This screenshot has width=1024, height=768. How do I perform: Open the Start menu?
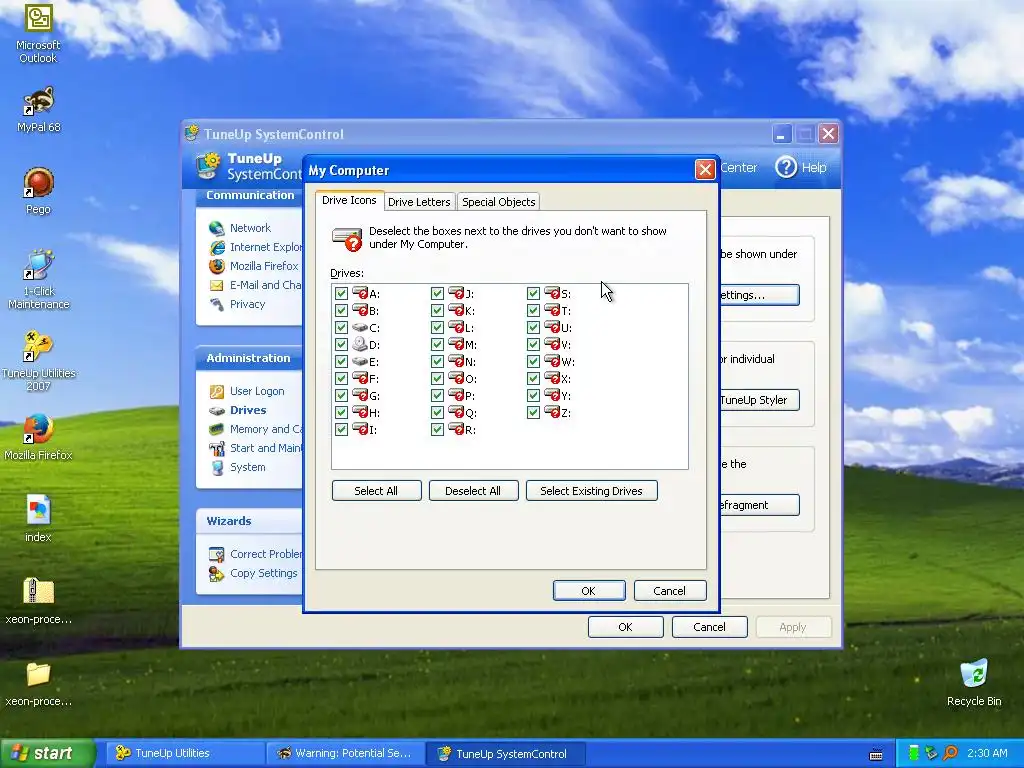tap(47, 753)
